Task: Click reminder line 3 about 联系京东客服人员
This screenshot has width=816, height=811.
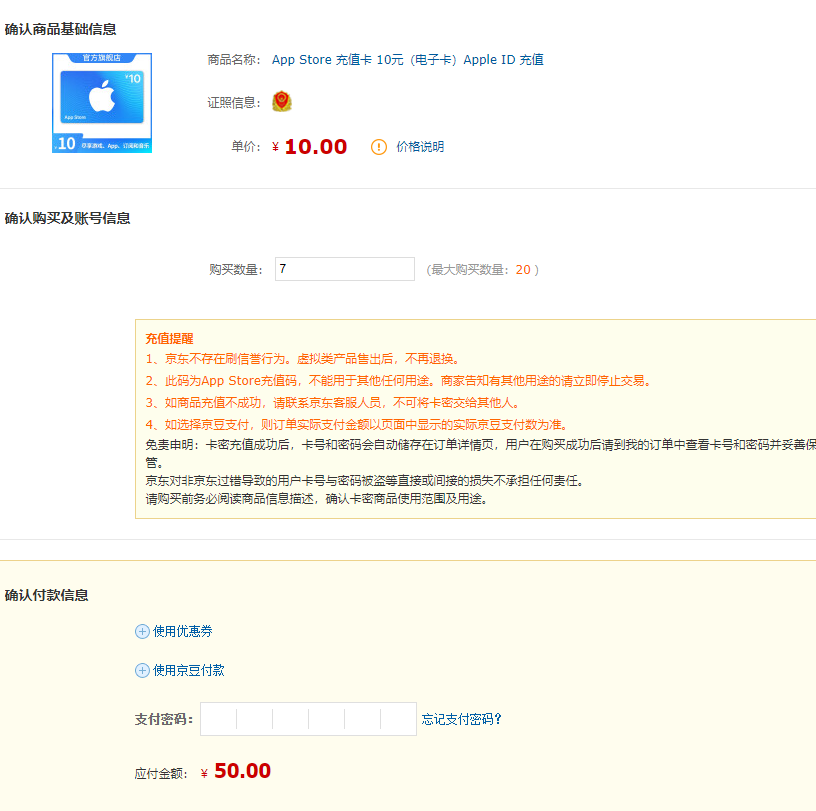Action: [x=333, y=403]
